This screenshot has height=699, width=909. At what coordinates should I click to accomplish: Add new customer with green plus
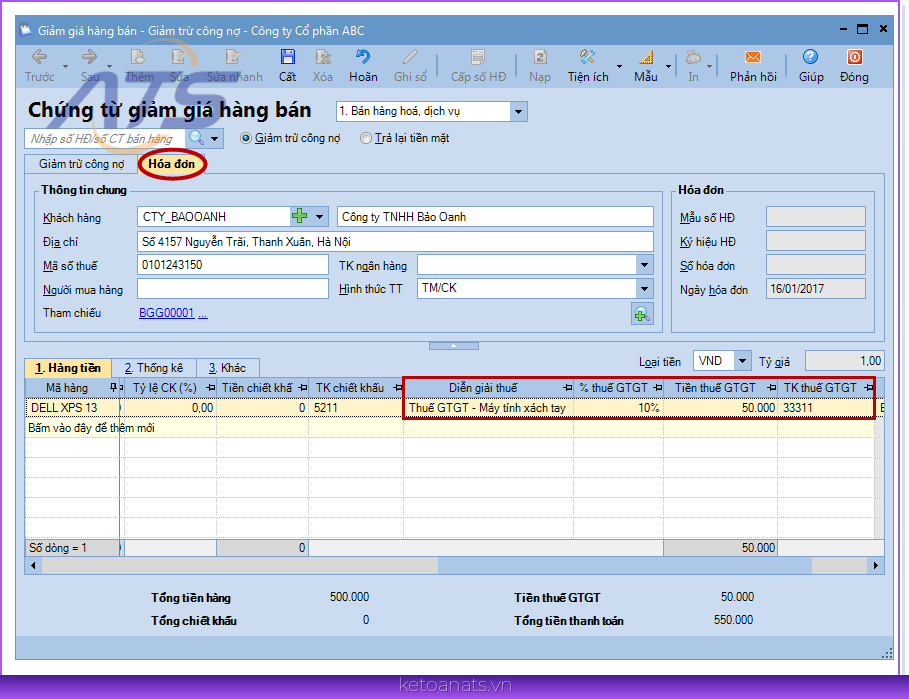300,216
